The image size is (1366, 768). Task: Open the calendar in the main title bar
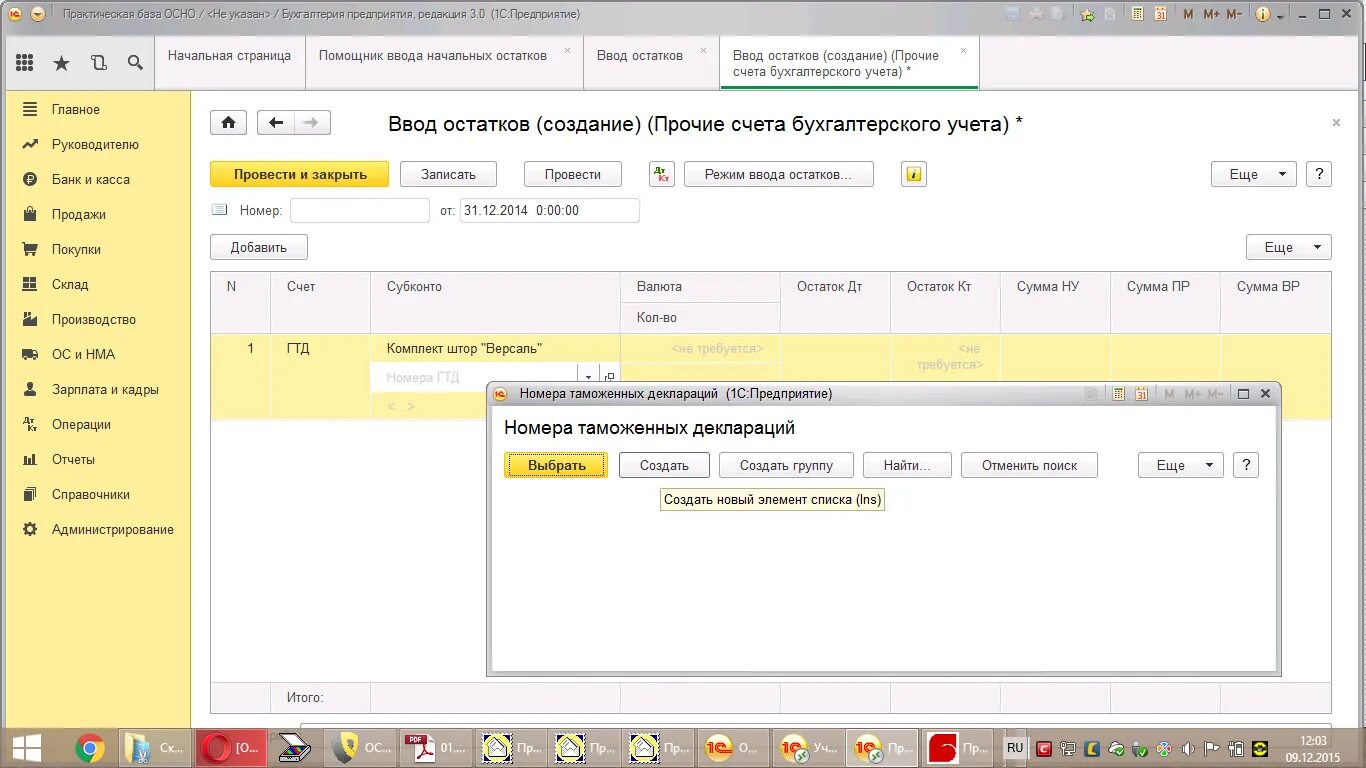[x=1160, y=14]
